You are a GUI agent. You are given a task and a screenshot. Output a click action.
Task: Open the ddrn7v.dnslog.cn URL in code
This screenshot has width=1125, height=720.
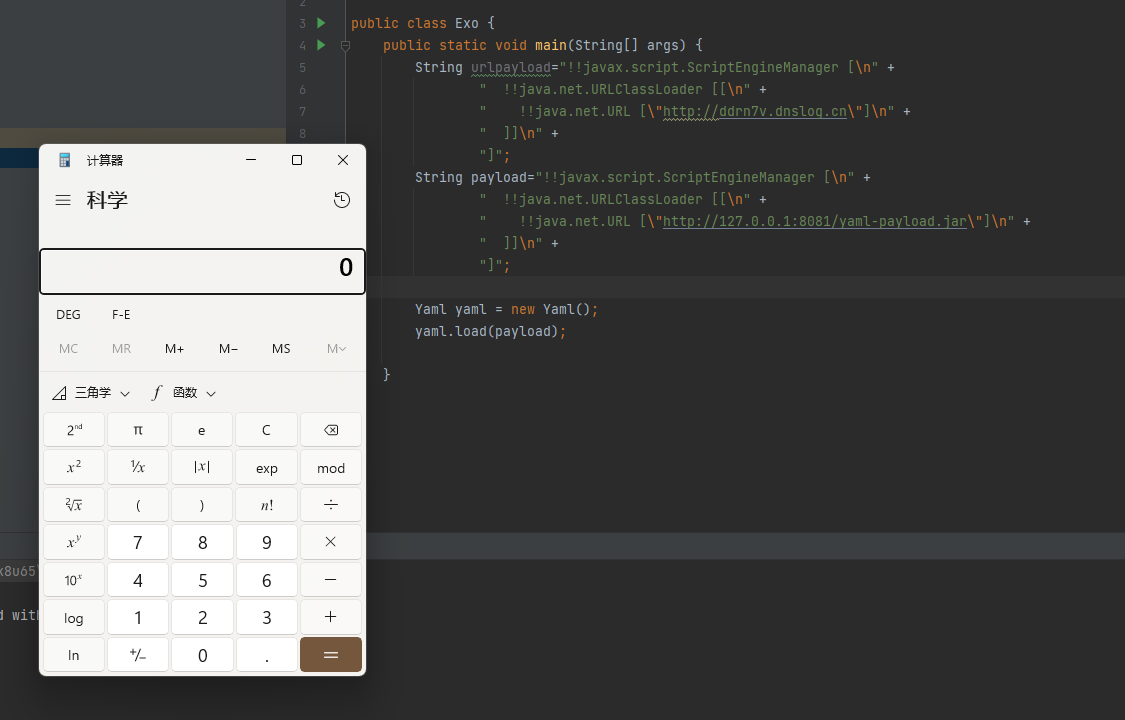[755, 111]
